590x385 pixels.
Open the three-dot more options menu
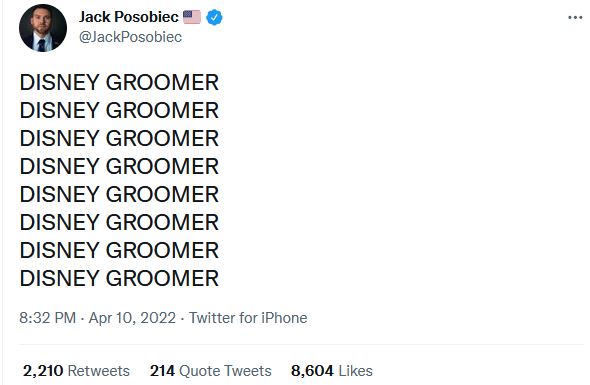(x=575, y=17)
